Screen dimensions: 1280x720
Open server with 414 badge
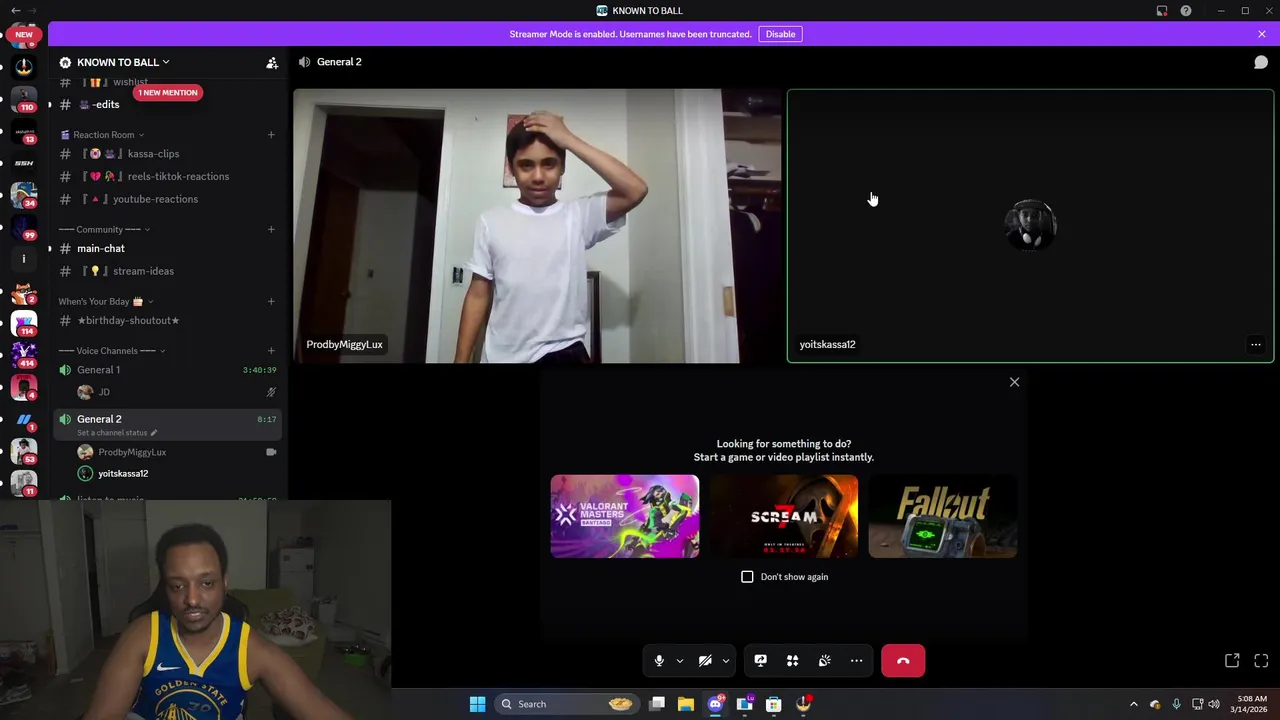pos(24,355)
